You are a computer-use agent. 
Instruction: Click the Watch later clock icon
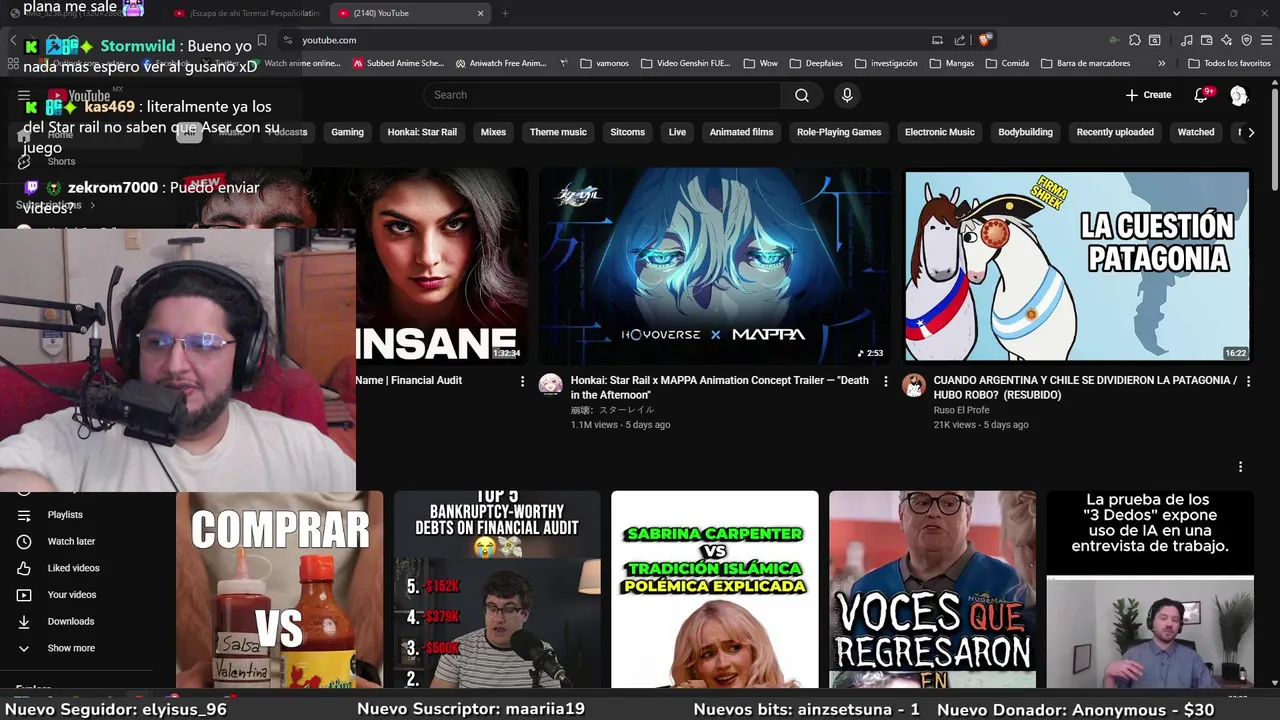pos(24,541)
